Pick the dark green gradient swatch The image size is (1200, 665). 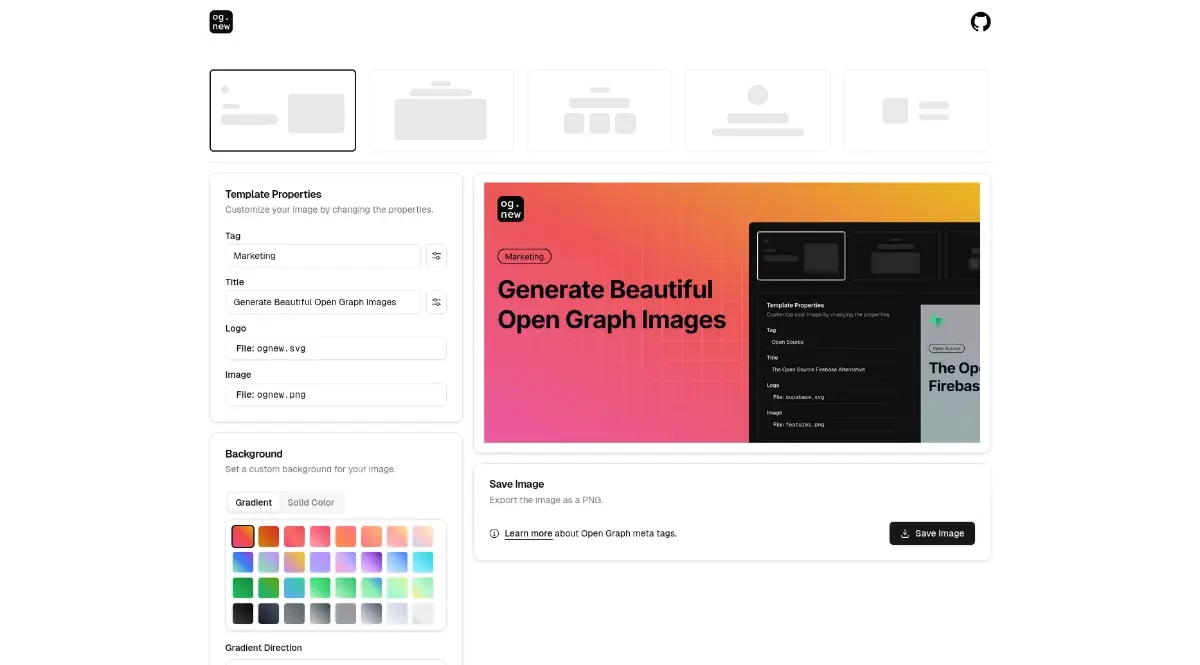tap(243, 588)
